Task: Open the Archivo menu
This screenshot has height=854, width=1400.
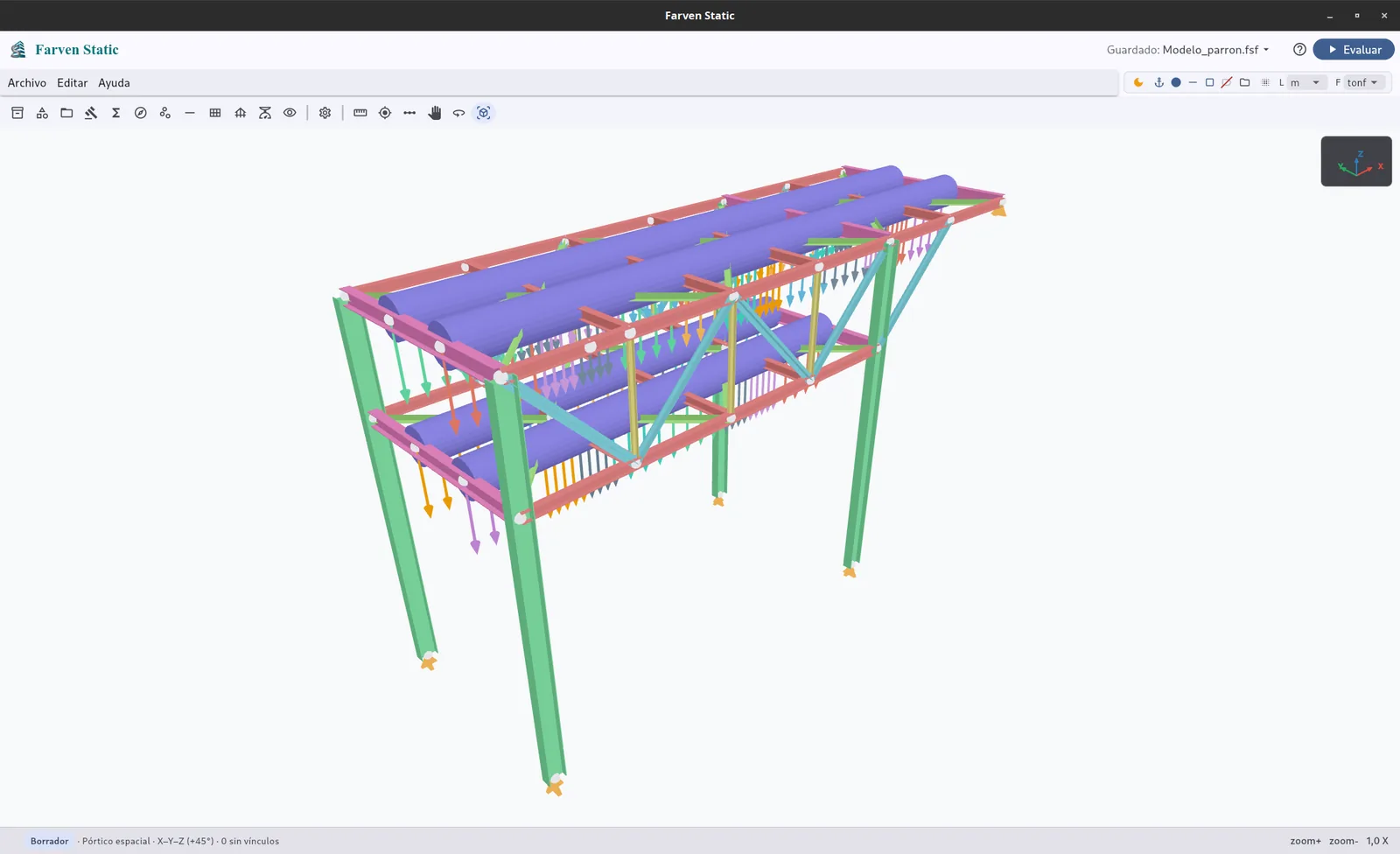Action: (27, 82)
